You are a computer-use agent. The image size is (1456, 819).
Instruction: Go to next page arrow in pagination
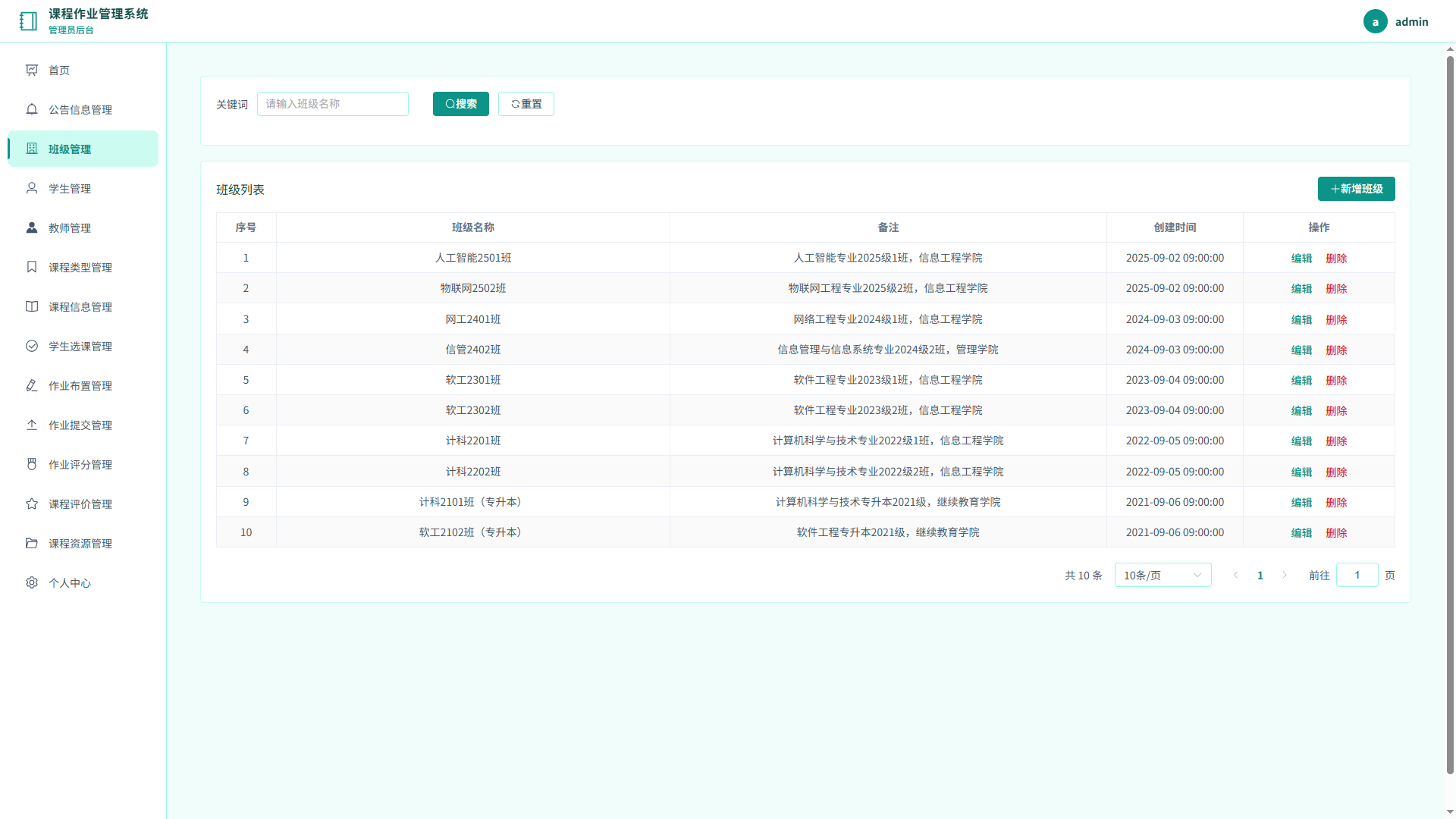pyautogui.click(x=1285, y=575)
